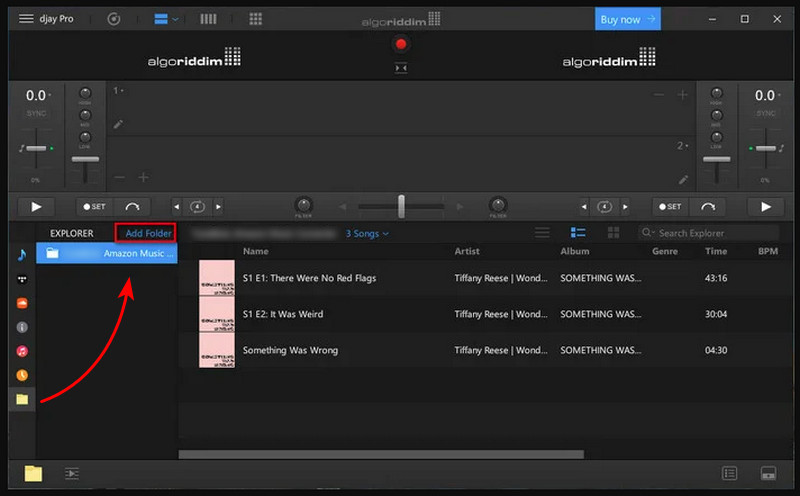Select the Amazon Music folder

click(107, 253)
